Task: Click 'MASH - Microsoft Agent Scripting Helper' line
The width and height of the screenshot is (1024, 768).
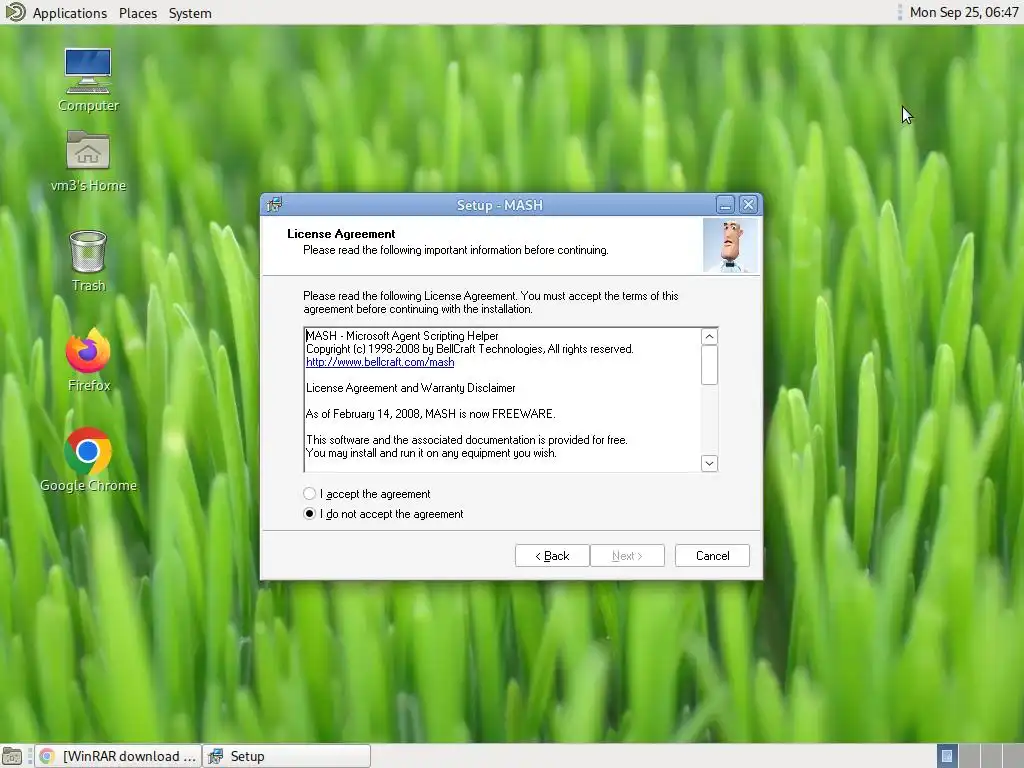Action: click(402, 336)
